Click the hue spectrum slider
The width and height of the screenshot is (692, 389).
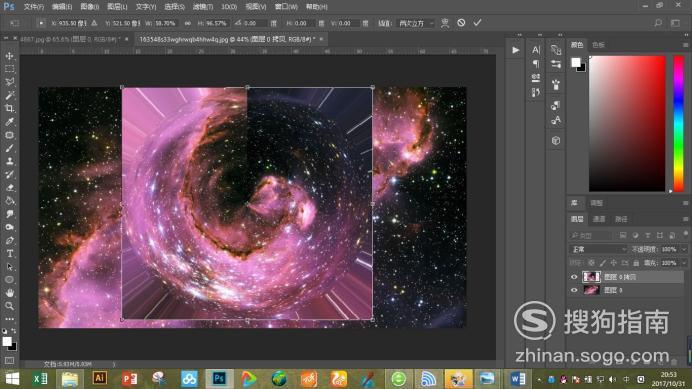[x=679, y=123]
